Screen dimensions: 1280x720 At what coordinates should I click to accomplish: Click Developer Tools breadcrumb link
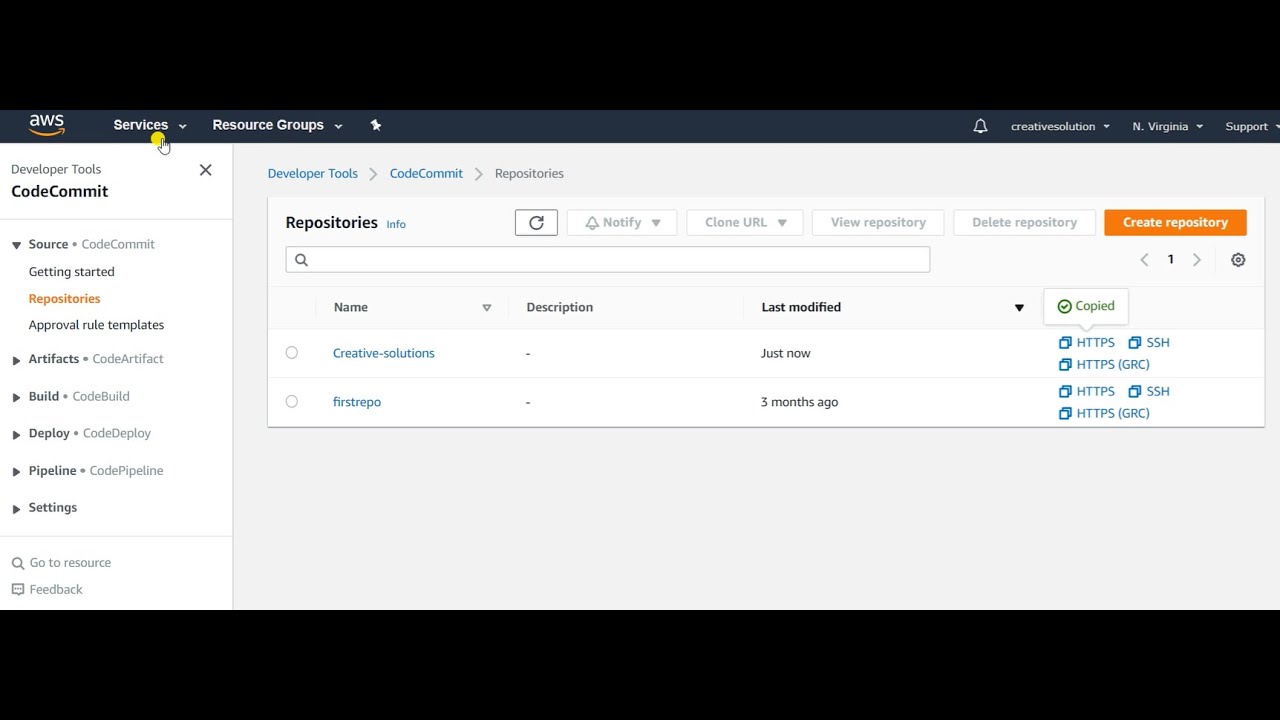pyautogui.click(x=313, y=173)
